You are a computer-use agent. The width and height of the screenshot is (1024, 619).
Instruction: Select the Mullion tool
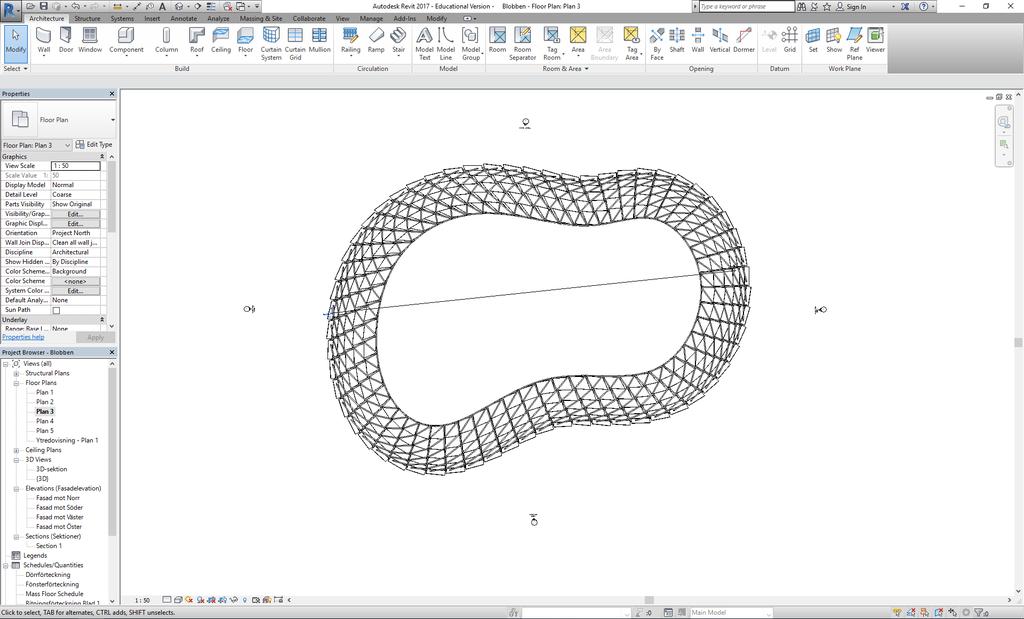click(x=319, y=40)
